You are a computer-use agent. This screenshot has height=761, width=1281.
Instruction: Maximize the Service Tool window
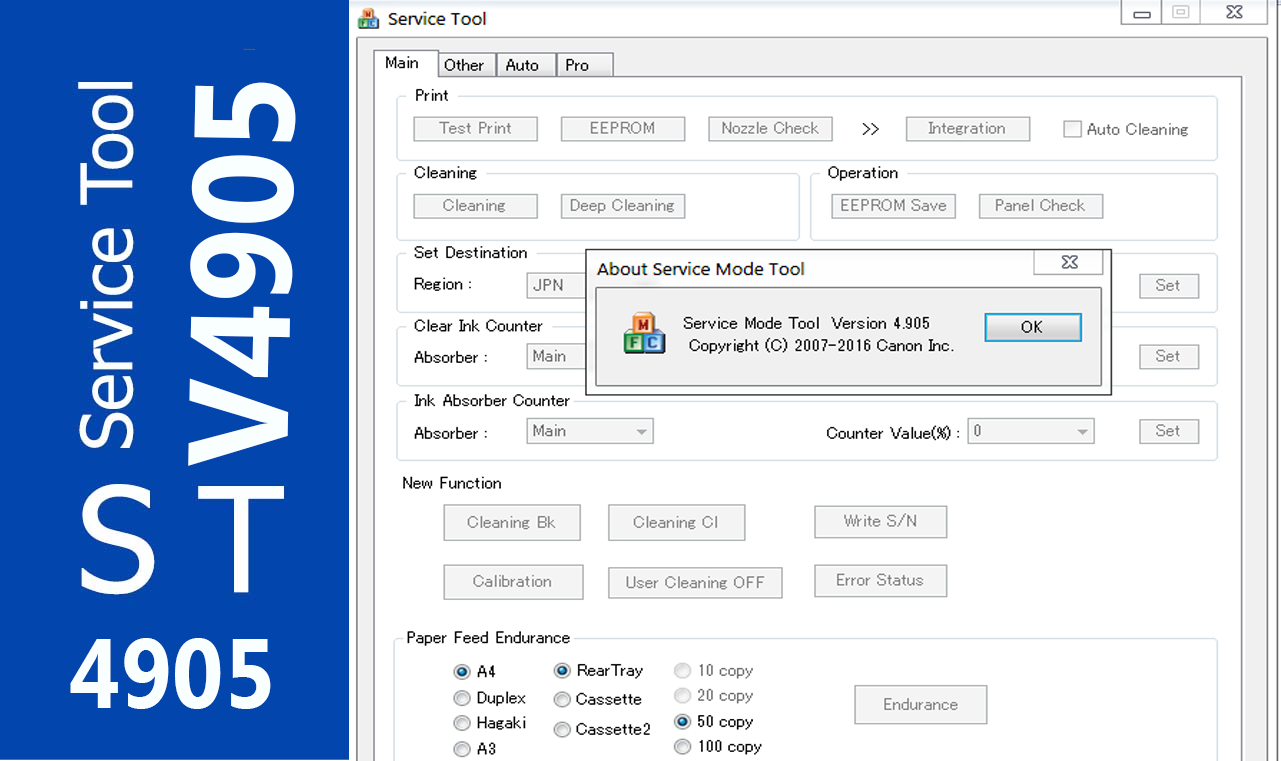coord(1181,12)
